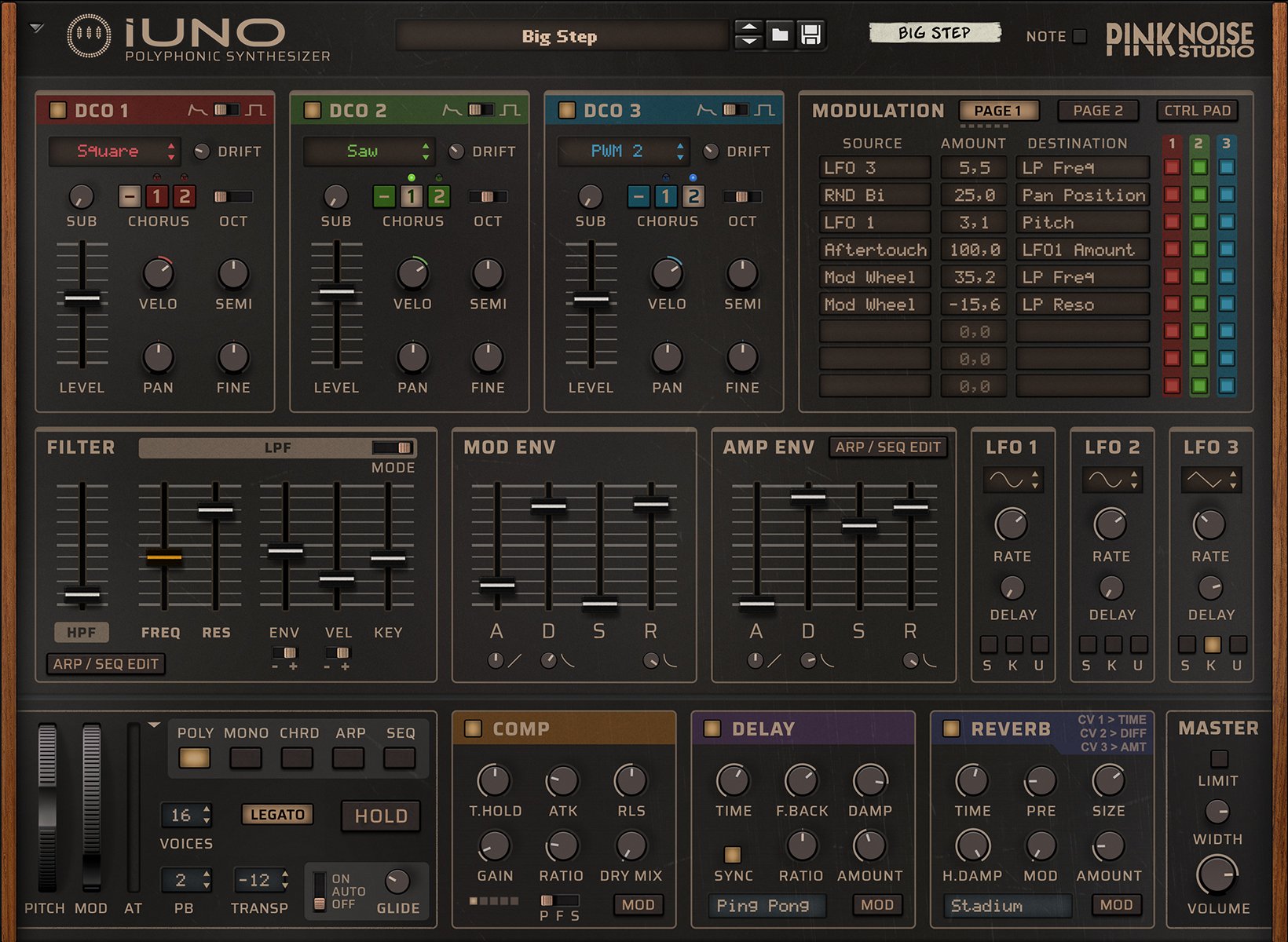Click the PINKNOISE Studio logo

tap(1178, 37)
